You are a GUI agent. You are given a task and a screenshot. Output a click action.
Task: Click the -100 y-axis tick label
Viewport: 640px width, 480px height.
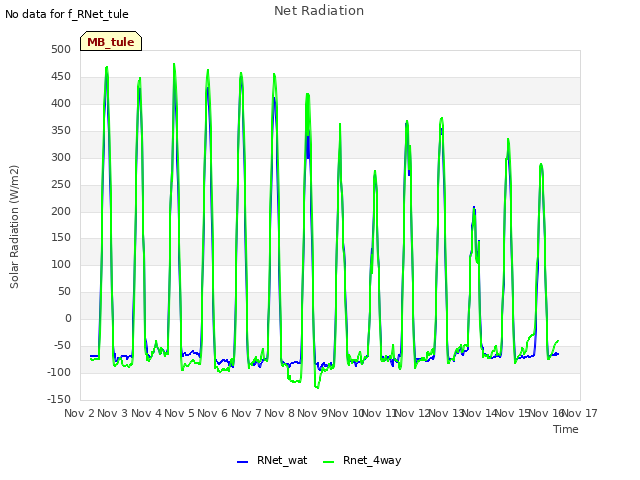59,372
